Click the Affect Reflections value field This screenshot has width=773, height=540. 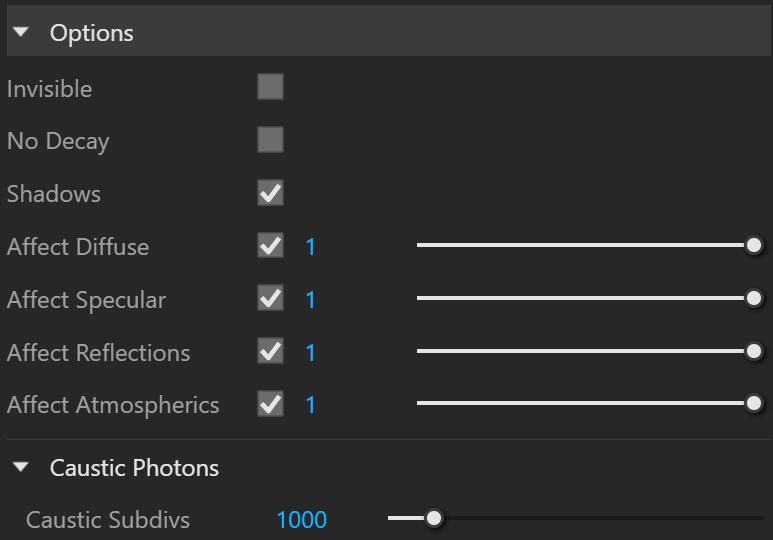pos(310,352)
